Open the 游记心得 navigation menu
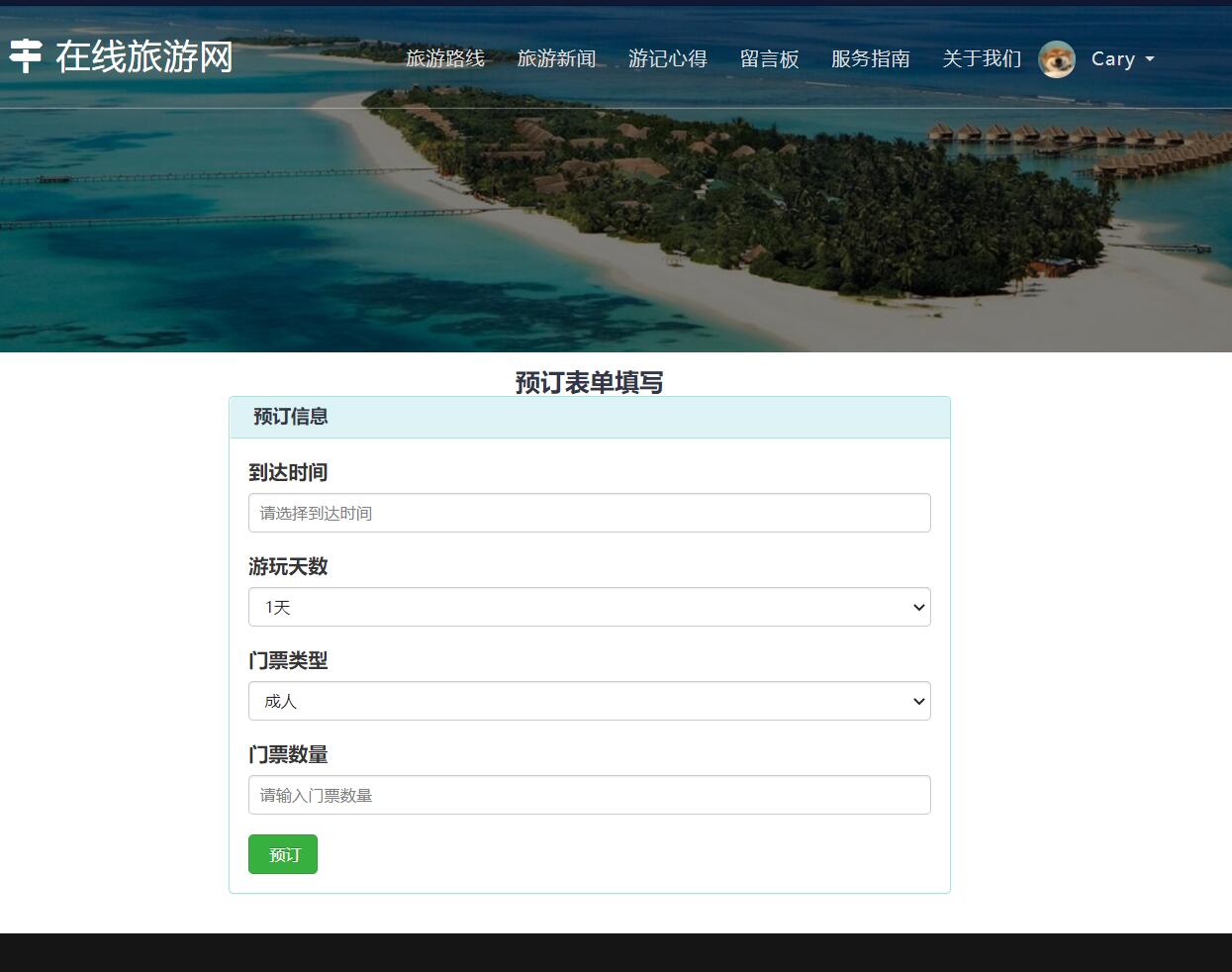Viewport: 1232px width, 972px height. tap(668, 58)
